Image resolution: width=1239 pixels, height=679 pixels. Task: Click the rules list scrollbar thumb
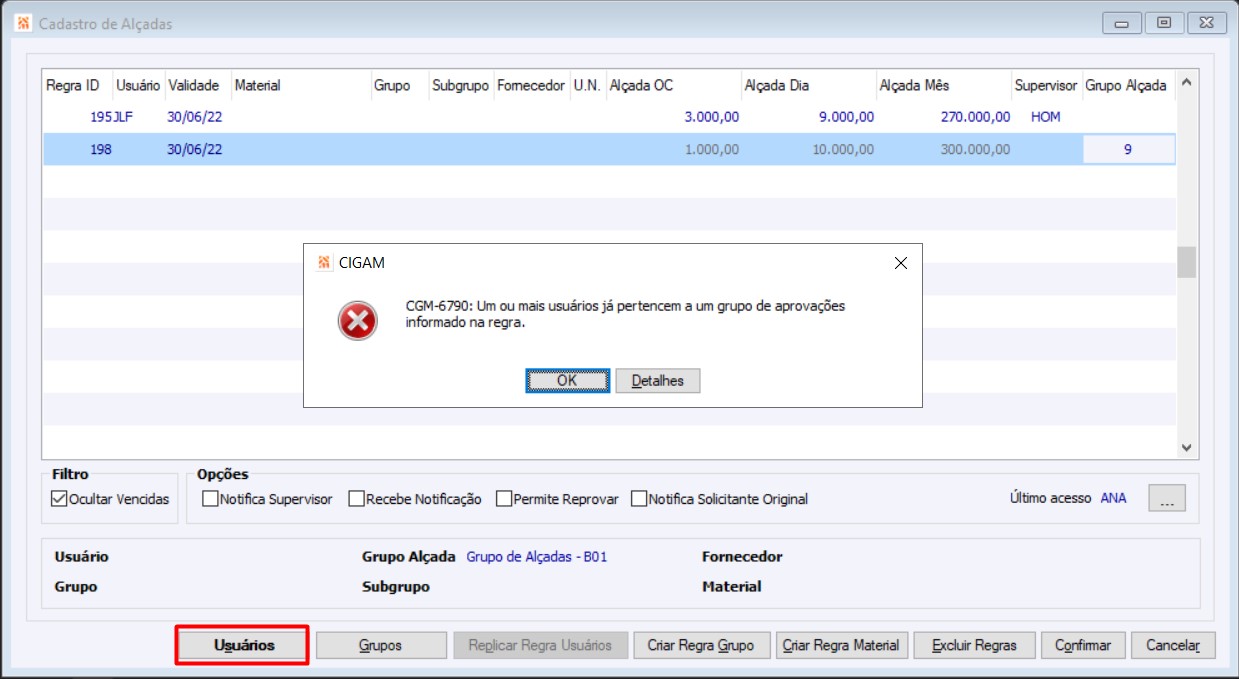click(1187, 262)
